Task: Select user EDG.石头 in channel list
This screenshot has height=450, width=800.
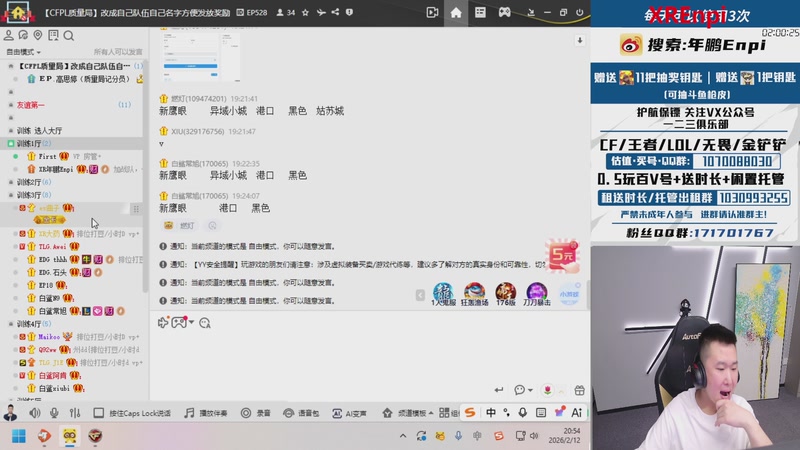Action: [x=53, y=272]
